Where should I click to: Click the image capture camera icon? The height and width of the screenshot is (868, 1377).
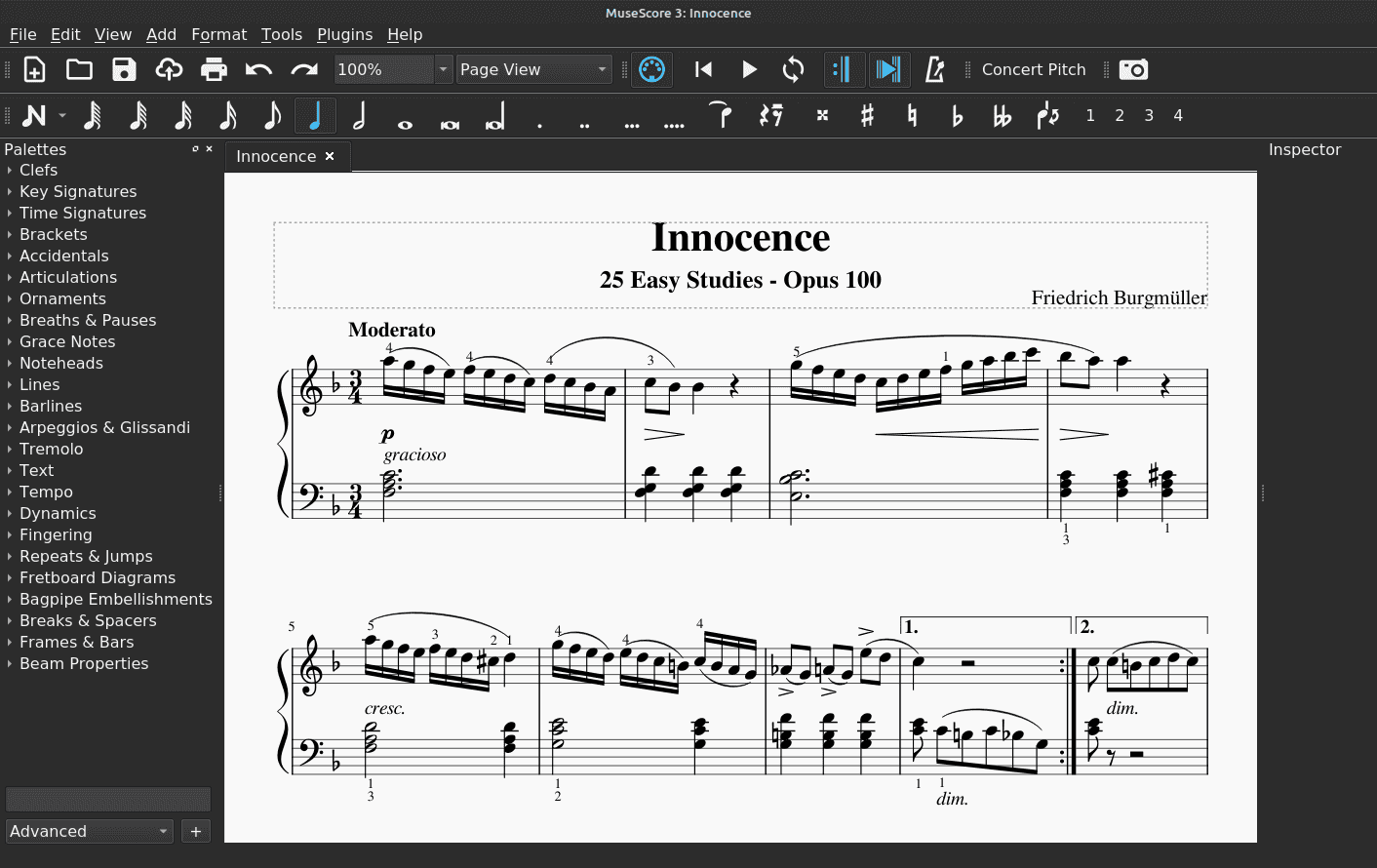(x=1133, y=69)
